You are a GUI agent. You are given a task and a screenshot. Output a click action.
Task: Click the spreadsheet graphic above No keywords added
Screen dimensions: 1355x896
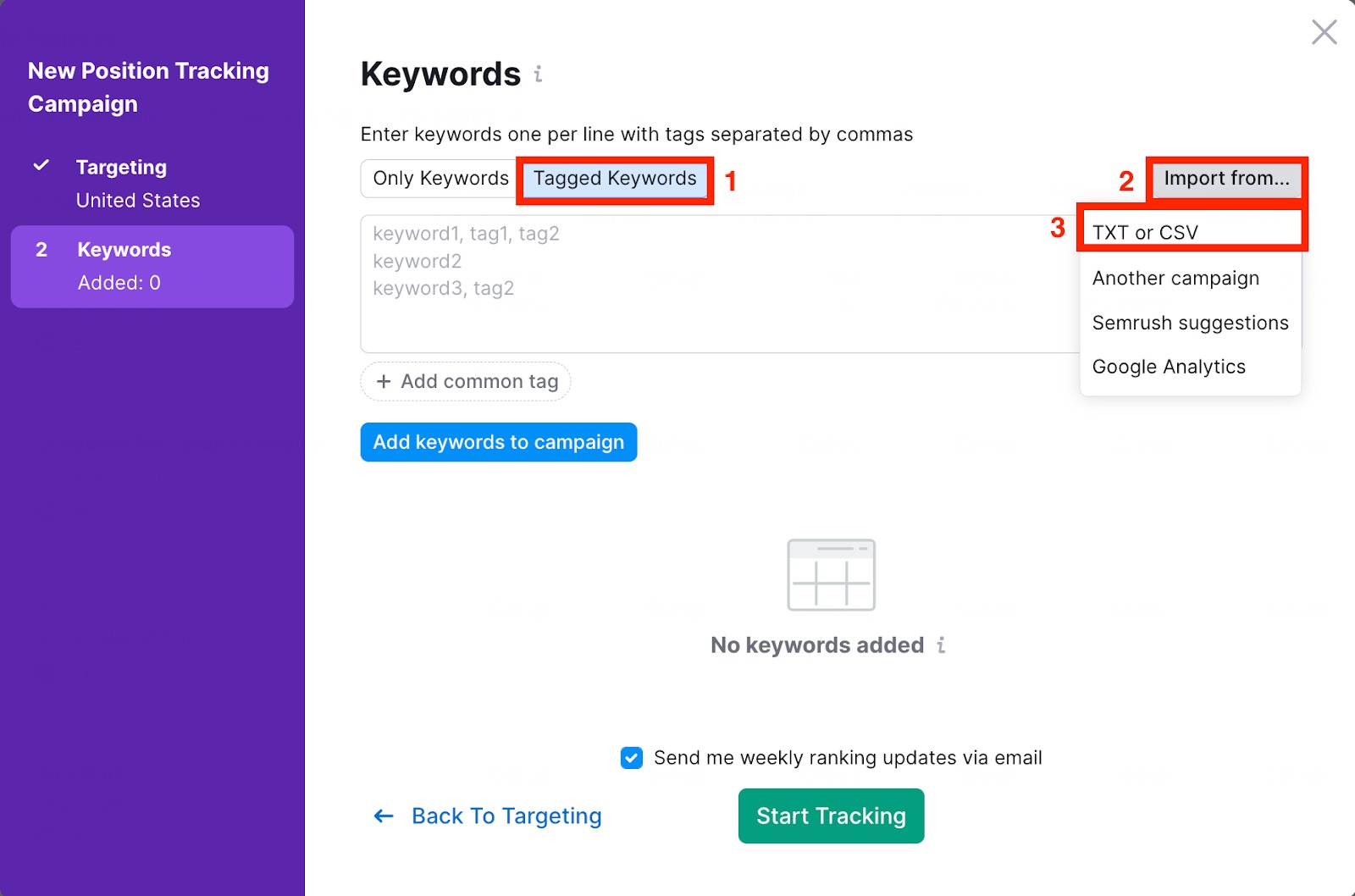coord(831,575)
